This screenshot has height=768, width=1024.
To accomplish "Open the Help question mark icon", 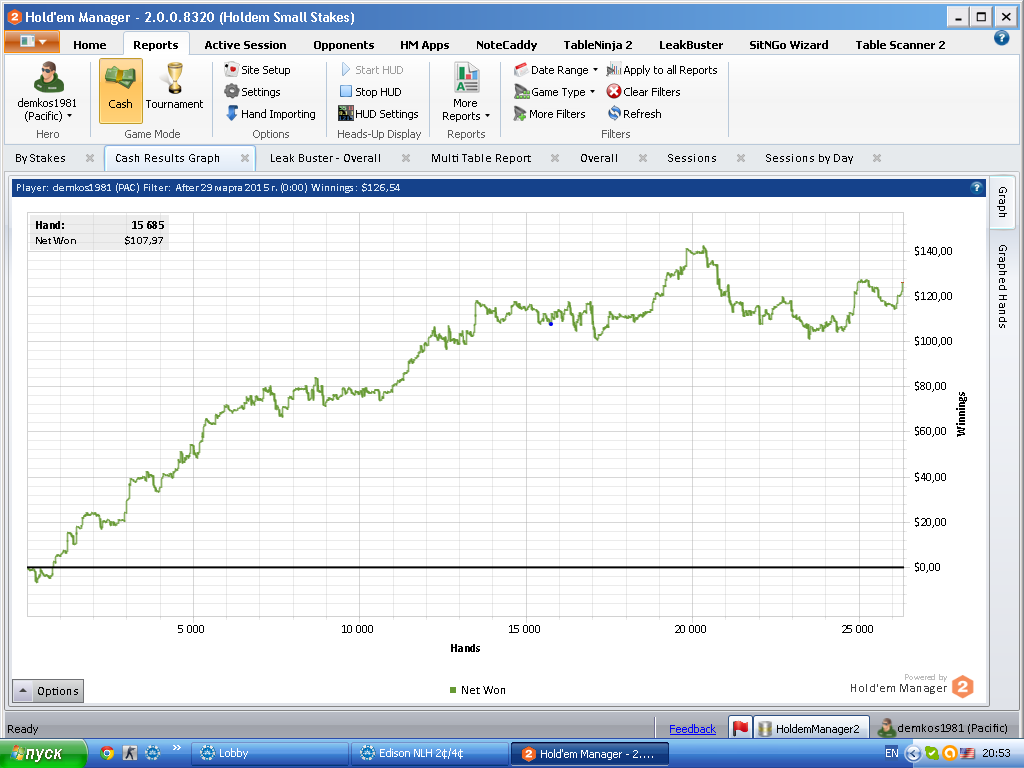I will click(1001, 38).
